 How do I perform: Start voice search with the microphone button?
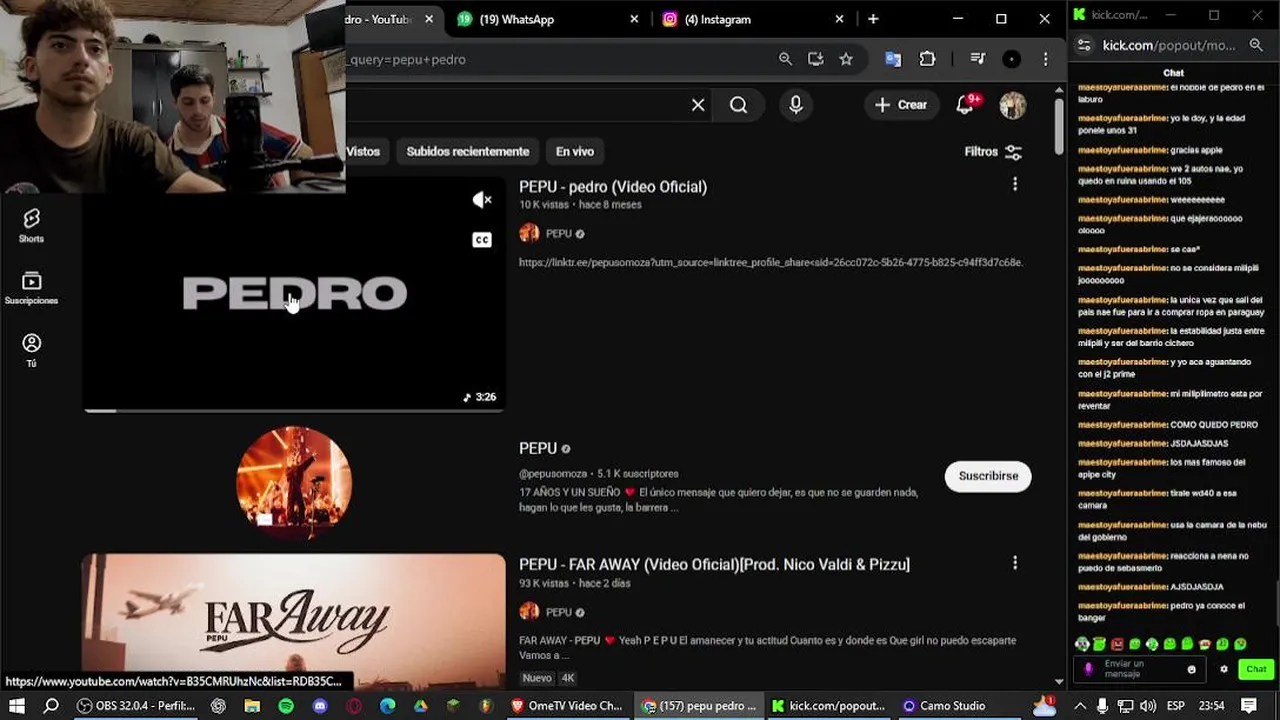click(796, 105)
